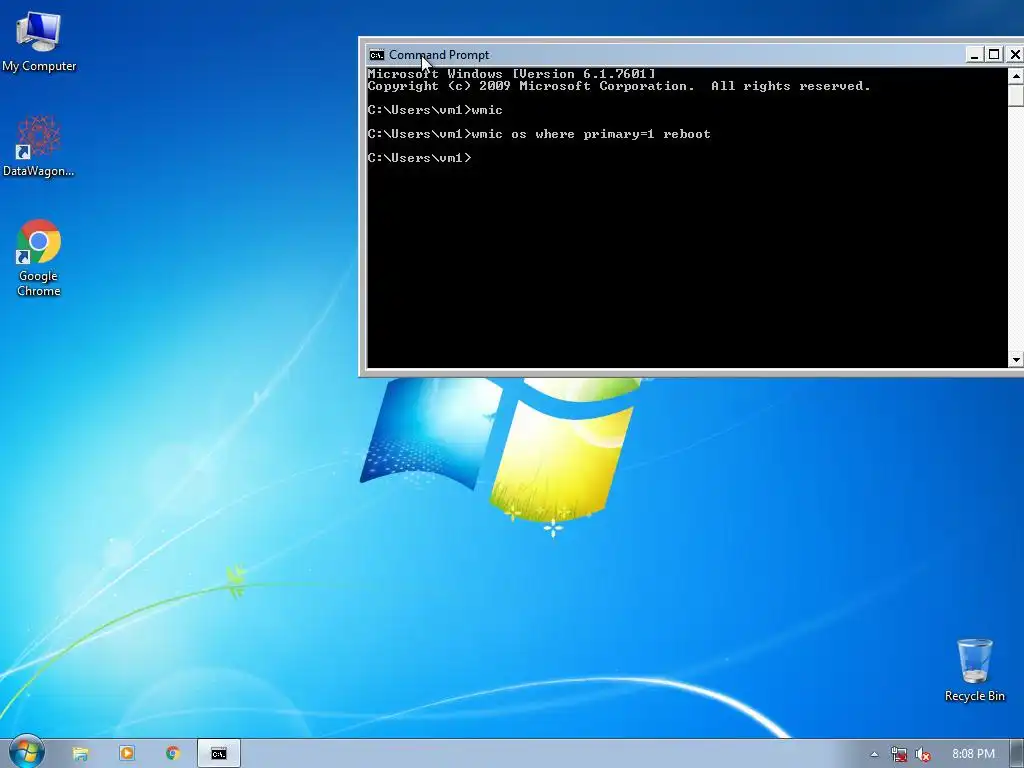1024x768 pixels.
Task: Open the 8:08 PM clock
Action: [x=973, y=754]
